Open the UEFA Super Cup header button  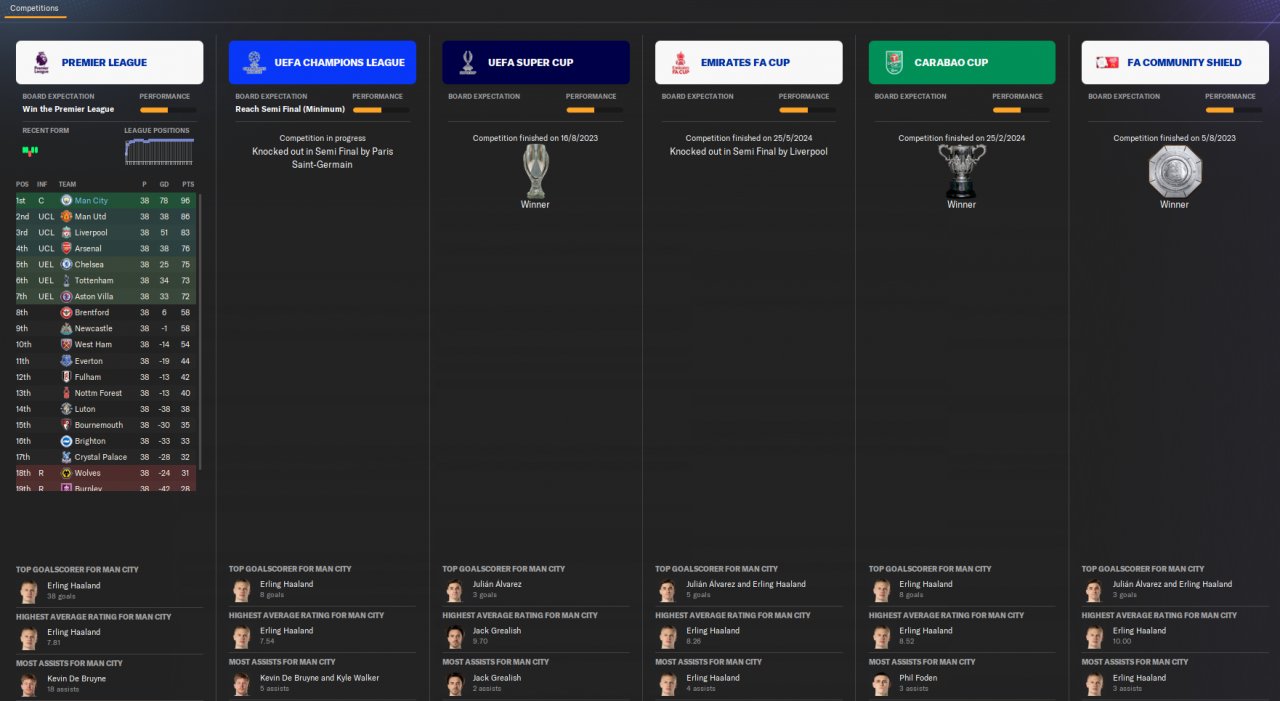(536, 62)
